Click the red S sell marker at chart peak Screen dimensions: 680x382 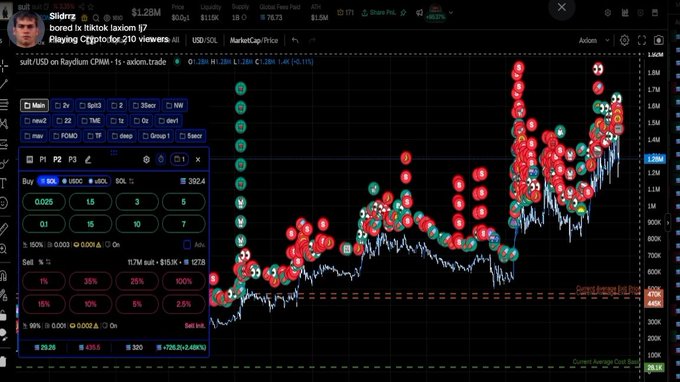click(519, 68)
